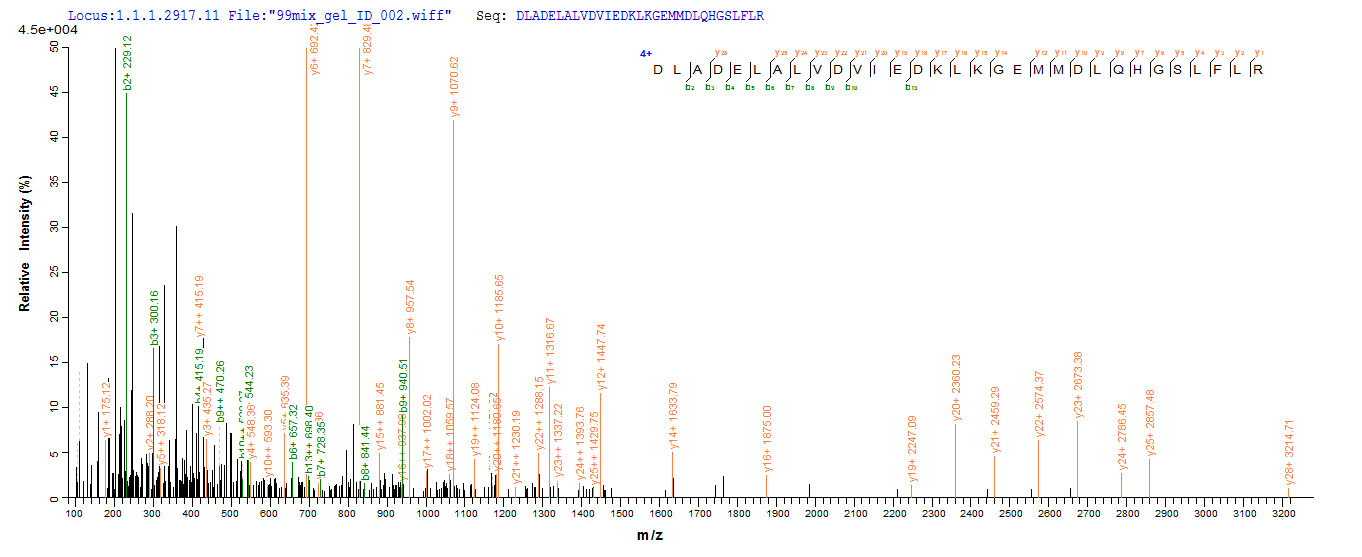
Task: Select the b3+ 300.16 peak label
Action: coord(156,318)
